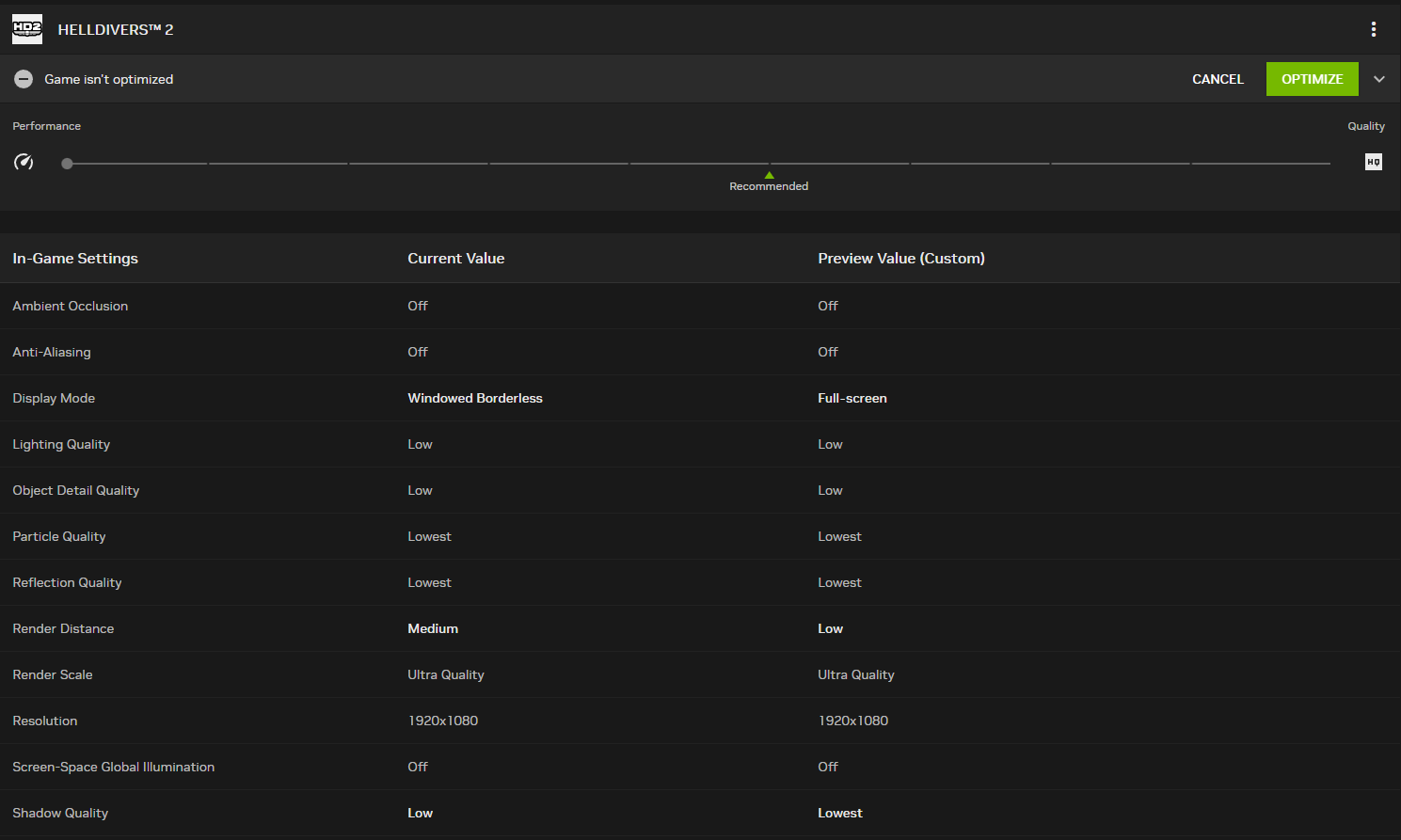This screenshot has height=840, width=1401.
Task: Click the Preview Value (Custom) column header
Action: click(900, 258)
